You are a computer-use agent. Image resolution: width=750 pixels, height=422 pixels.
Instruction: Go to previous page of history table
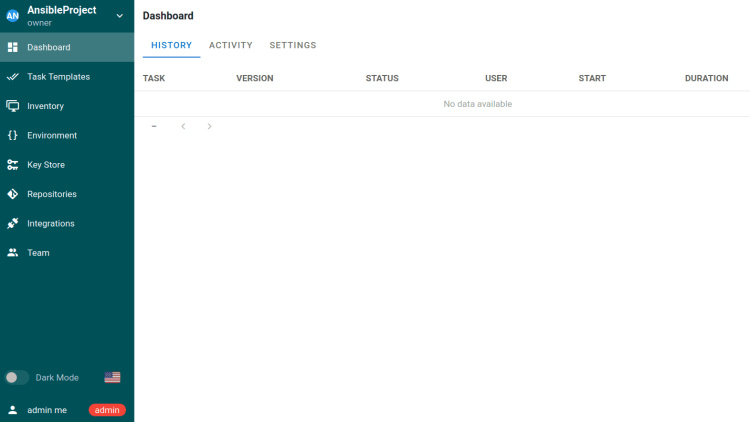(183, 127)
